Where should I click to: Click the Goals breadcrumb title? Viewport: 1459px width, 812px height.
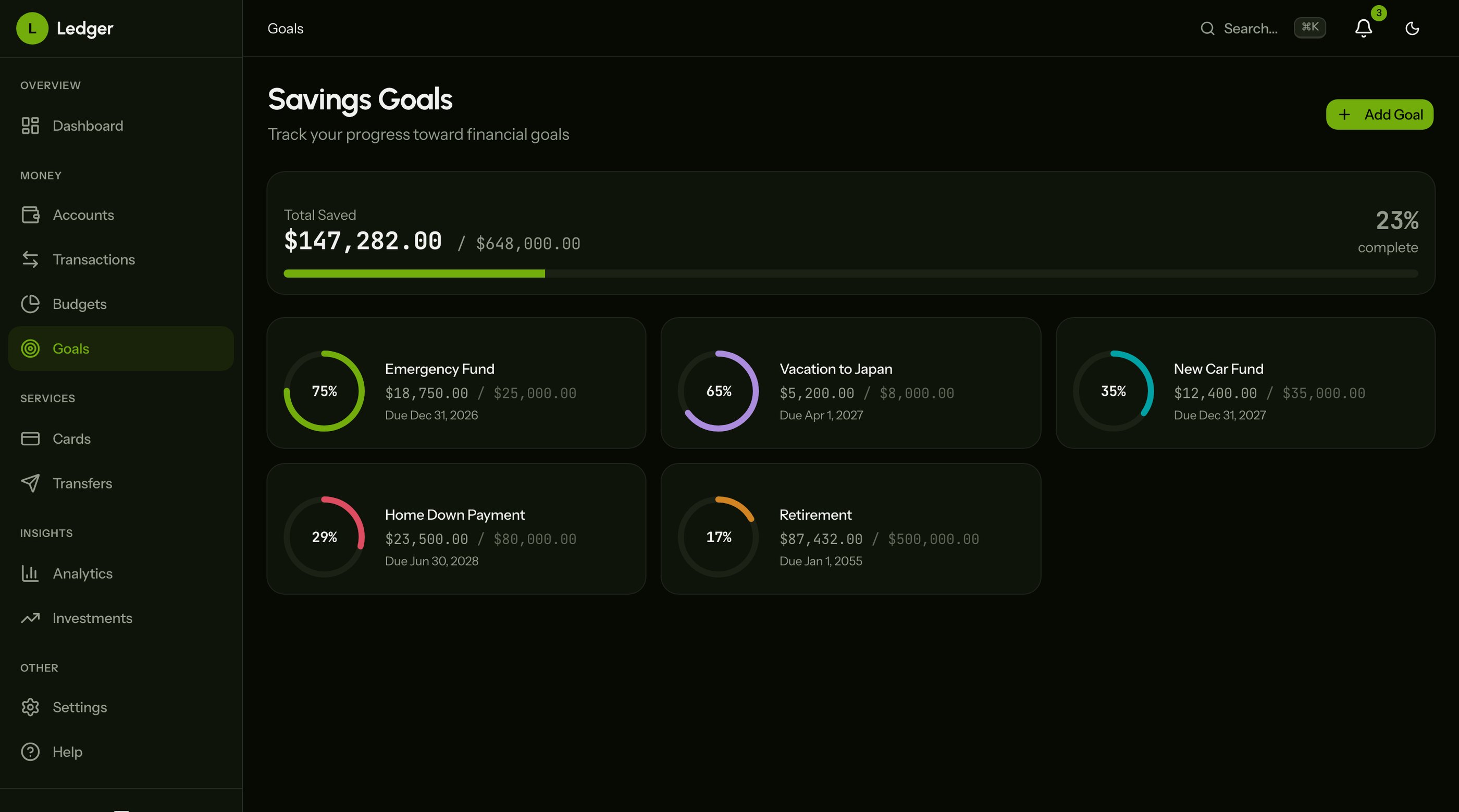(286, 28)
